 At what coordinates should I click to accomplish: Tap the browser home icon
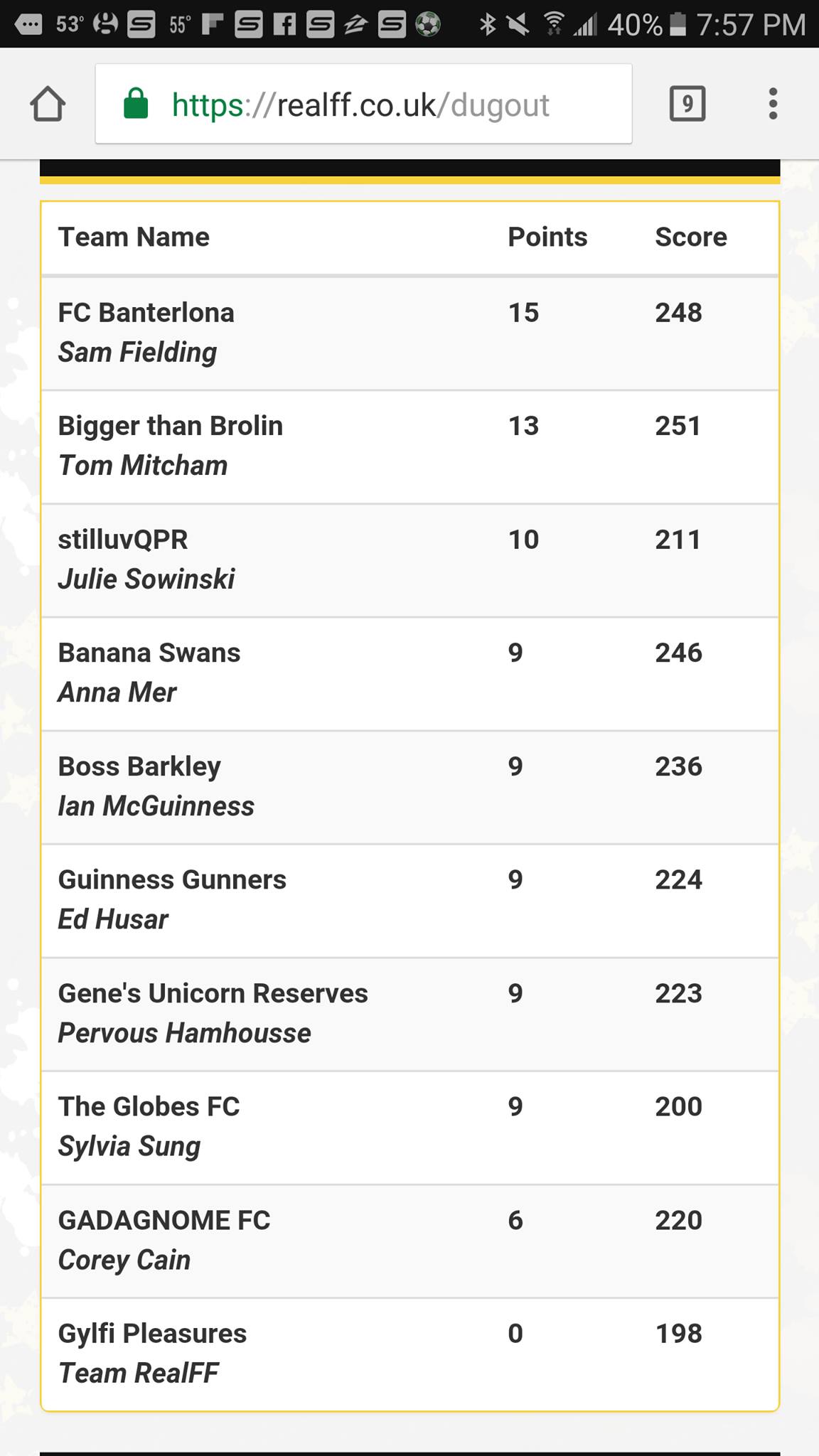tap(48, 104)
